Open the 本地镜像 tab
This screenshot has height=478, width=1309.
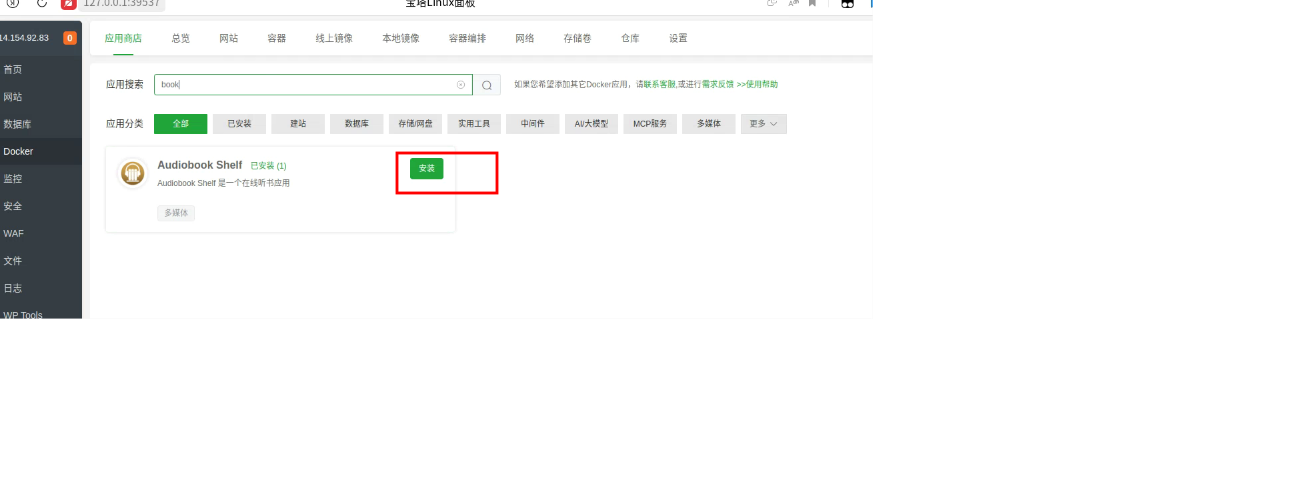coord(400,38)
